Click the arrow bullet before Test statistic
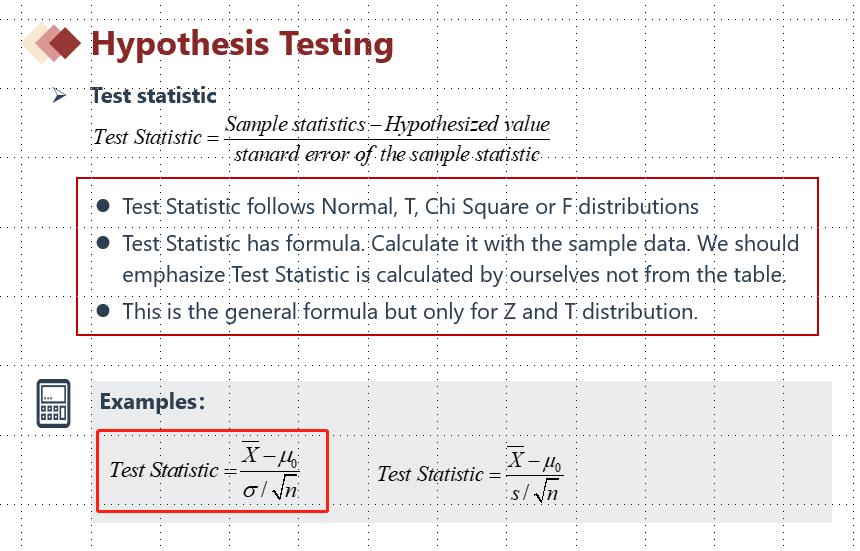The width and height of the screenshot is (860, 551). click(60, 96)
